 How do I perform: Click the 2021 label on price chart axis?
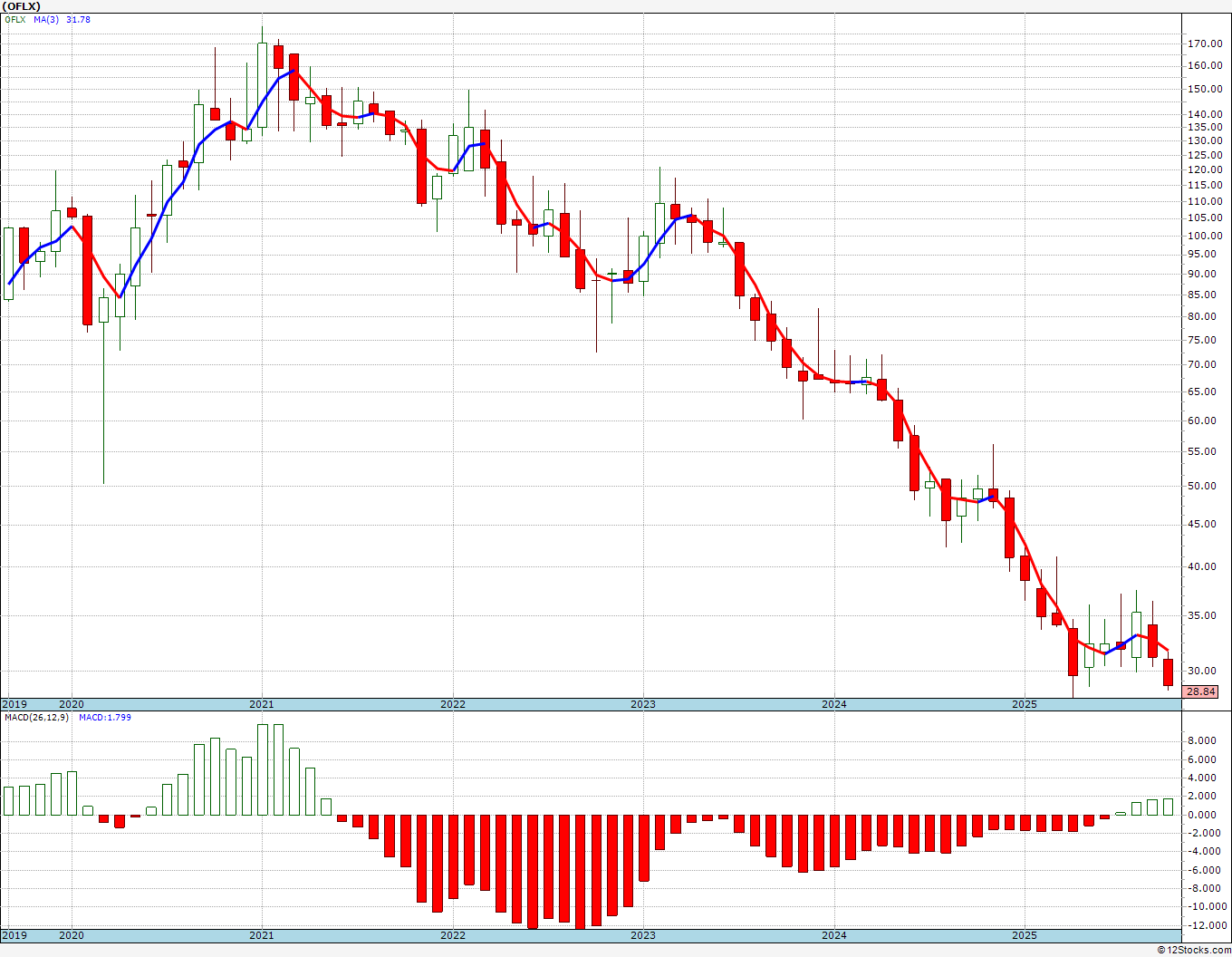pos(262,704)
